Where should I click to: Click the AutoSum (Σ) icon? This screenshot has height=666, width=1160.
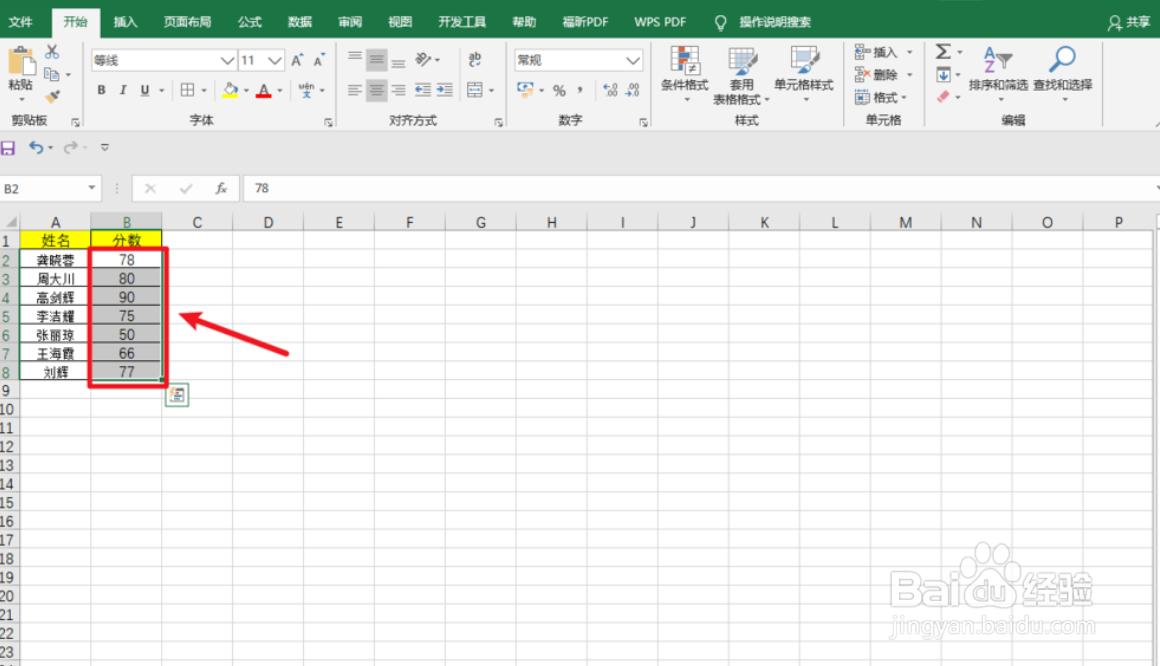(941, 52)
